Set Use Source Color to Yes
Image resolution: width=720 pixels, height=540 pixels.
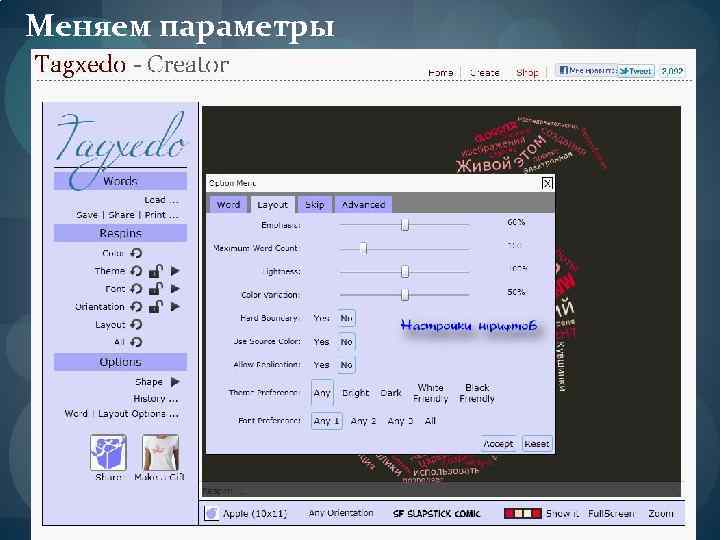pos(321,342)
